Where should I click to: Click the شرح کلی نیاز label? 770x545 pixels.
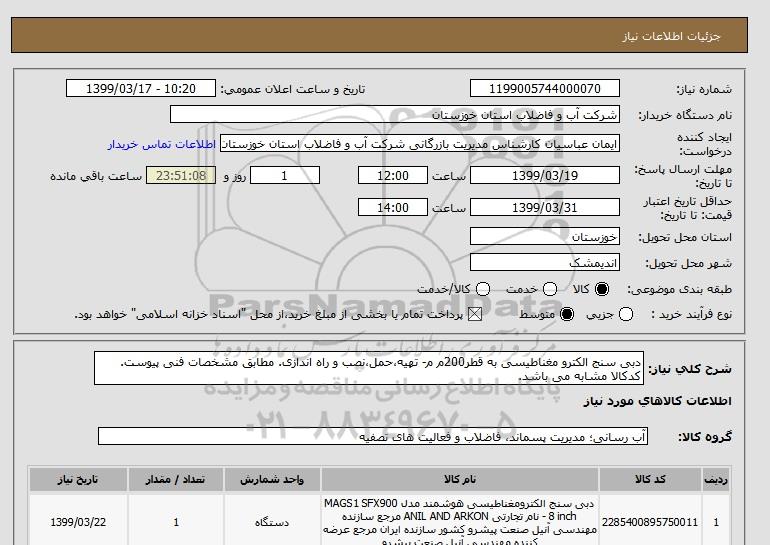click(x=690, y=369)
